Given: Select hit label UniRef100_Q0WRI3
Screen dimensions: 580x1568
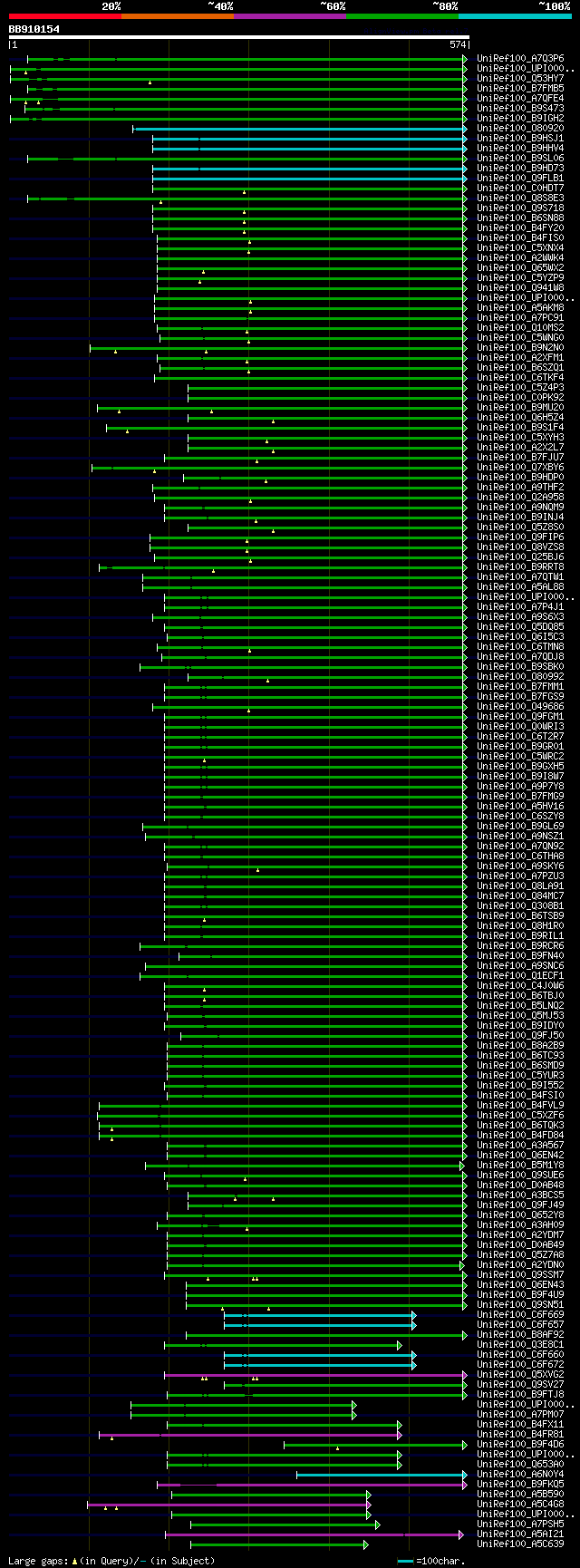Looking at the screenshot, I should [x=520, y=726].
